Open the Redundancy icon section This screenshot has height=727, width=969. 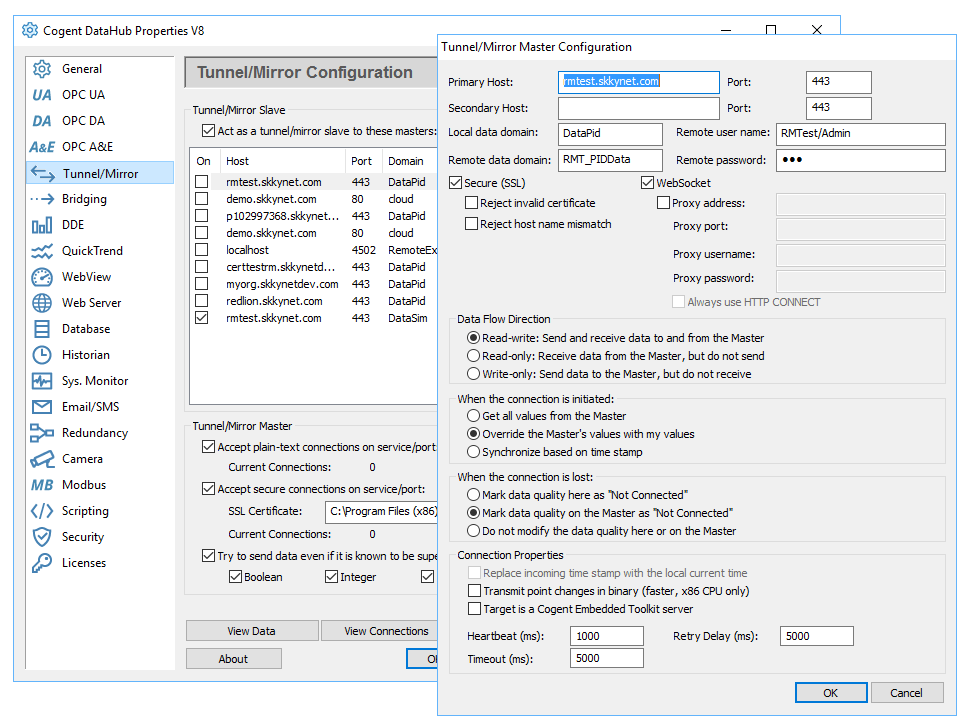[42, 433]
